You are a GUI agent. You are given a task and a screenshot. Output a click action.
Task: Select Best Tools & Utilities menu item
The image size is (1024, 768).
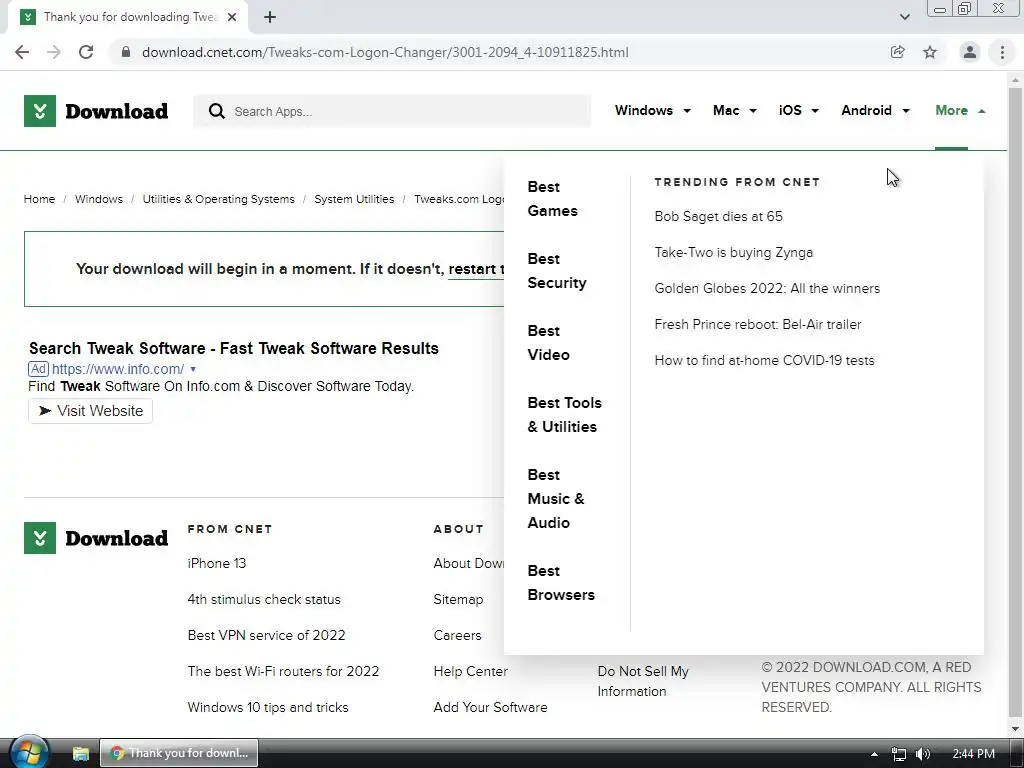pos(564,414)
